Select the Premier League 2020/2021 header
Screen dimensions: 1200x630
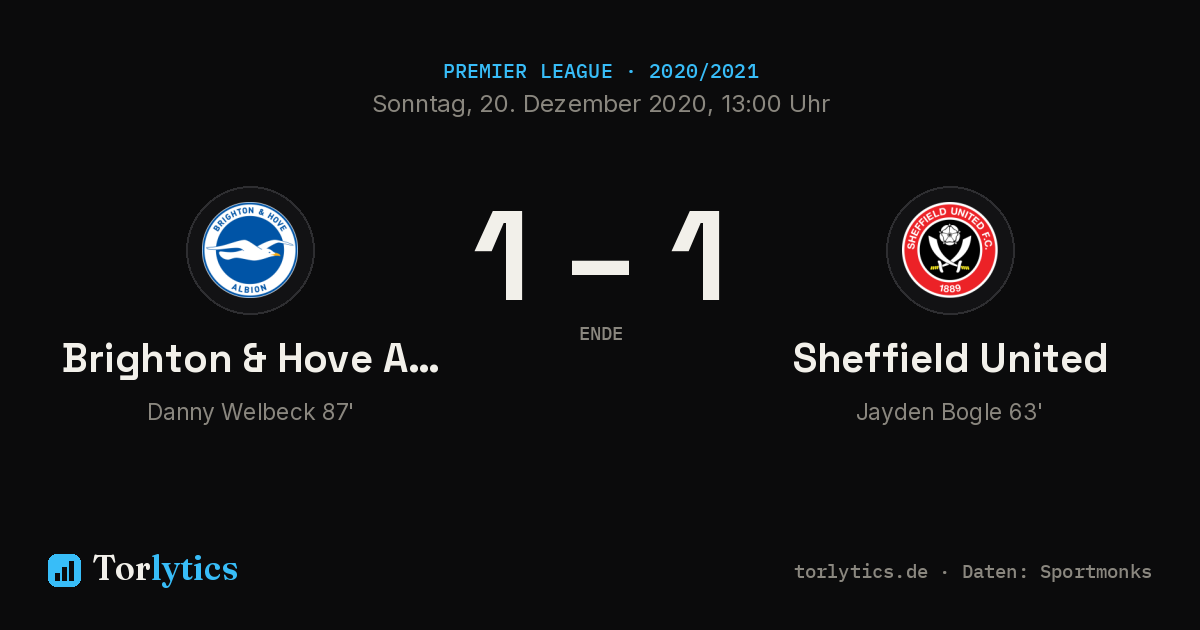click(600, 72)
